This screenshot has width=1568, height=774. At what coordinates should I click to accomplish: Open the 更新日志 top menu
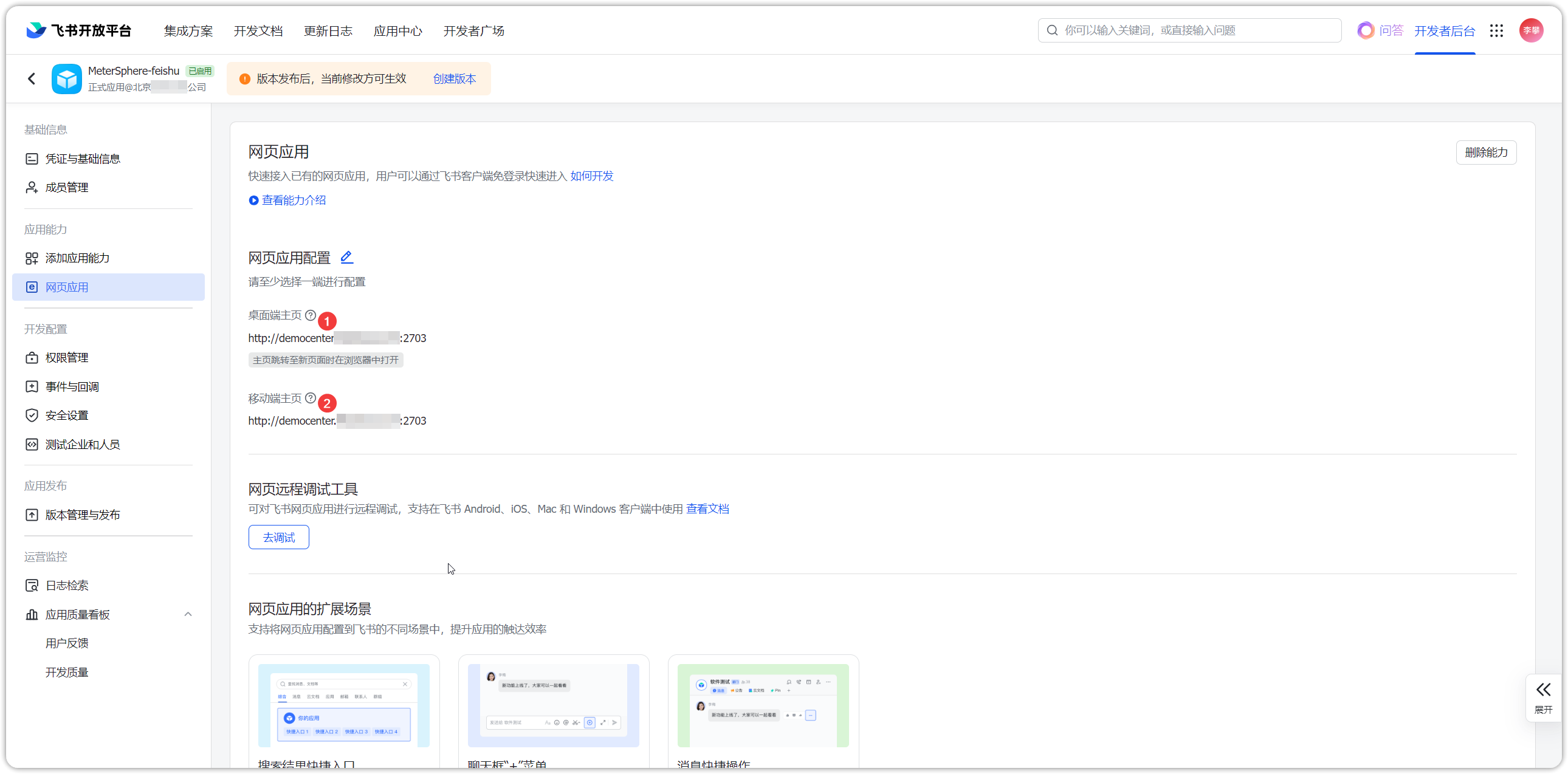(x=328, y=31)
